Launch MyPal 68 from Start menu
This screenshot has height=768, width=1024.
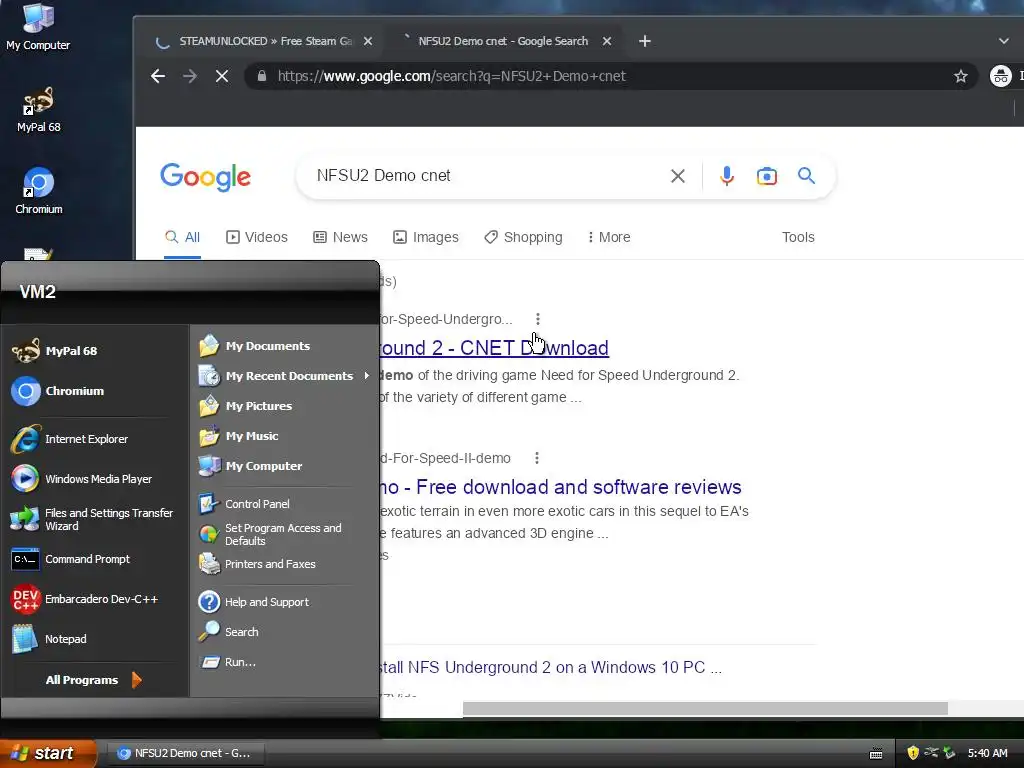point(55,351)
